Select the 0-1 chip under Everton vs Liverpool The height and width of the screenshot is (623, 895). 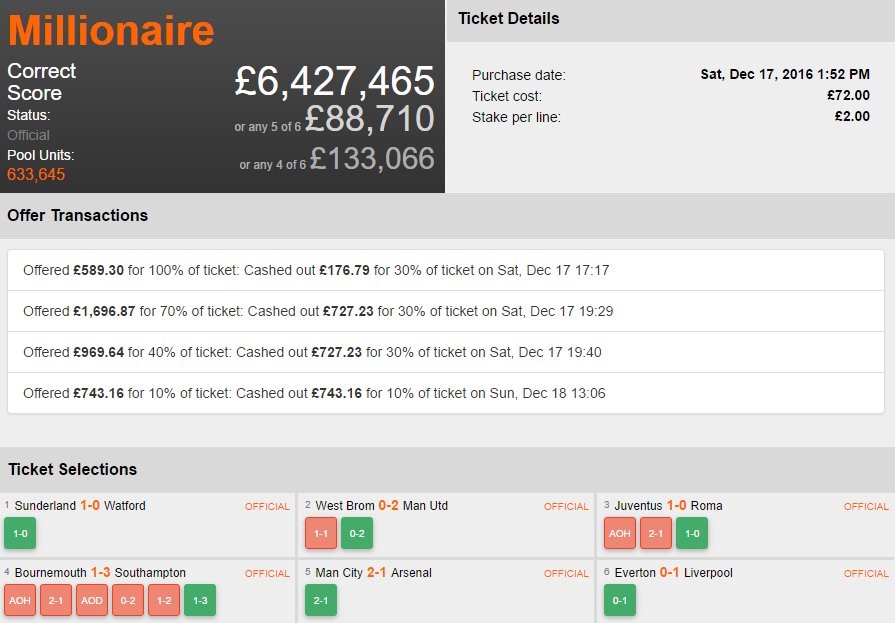(620, 600)
